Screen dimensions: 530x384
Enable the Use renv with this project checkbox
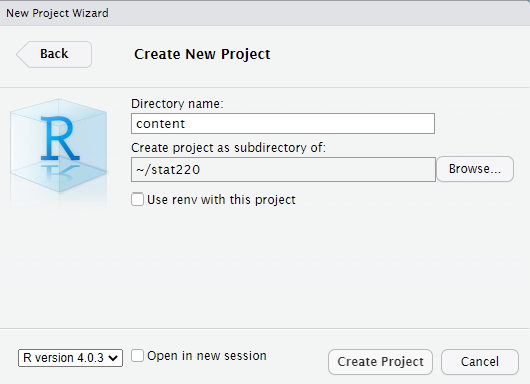click(x=138, y=199)
